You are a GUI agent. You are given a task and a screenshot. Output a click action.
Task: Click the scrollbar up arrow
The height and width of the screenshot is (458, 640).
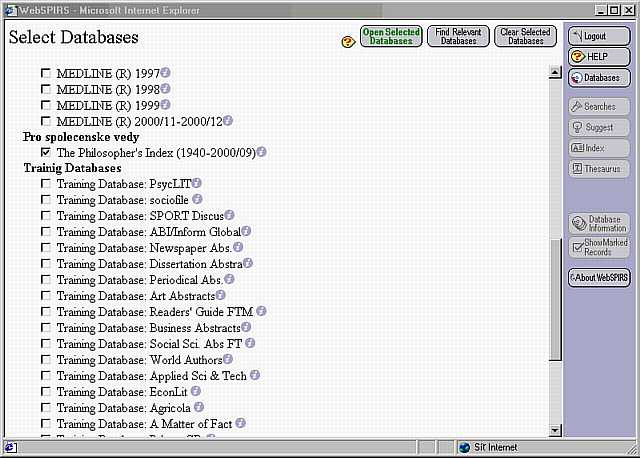coord(555,72)
